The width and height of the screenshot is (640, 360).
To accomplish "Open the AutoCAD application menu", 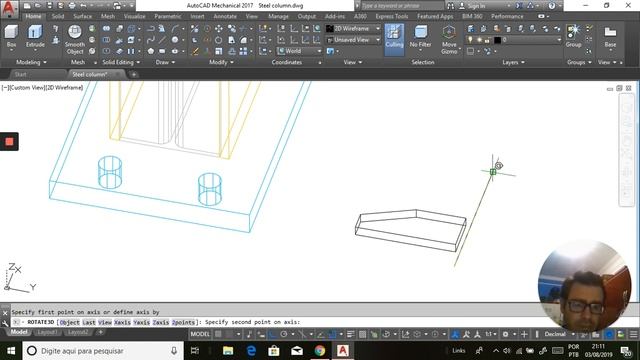I will tap(9, 9).
